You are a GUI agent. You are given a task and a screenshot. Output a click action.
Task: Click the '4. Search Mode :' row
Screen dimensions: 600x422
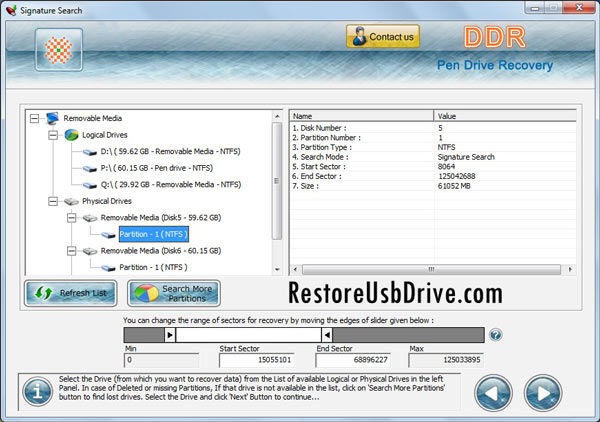coord(433,157)
